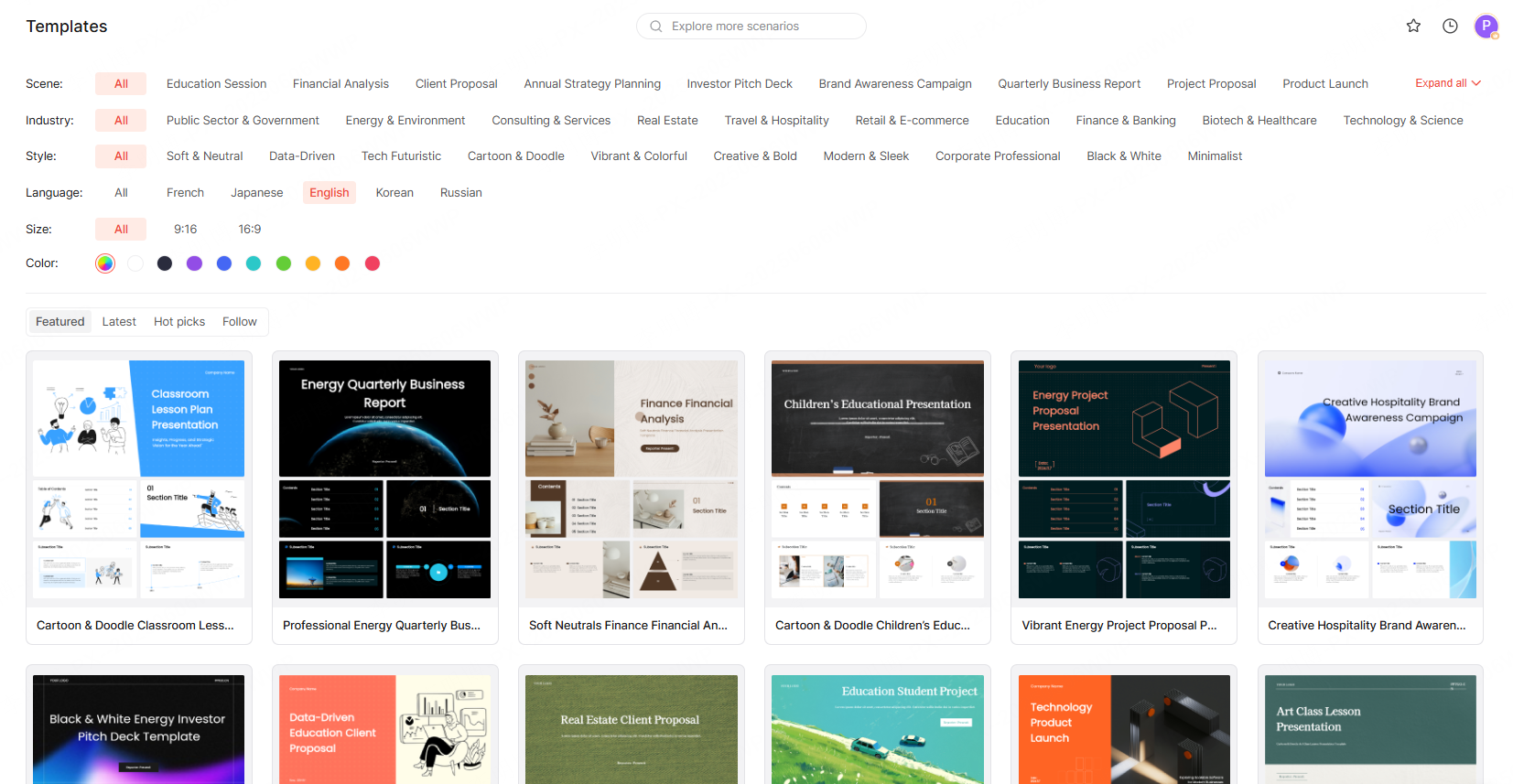Click the search magnifier icon

[655, 27]
